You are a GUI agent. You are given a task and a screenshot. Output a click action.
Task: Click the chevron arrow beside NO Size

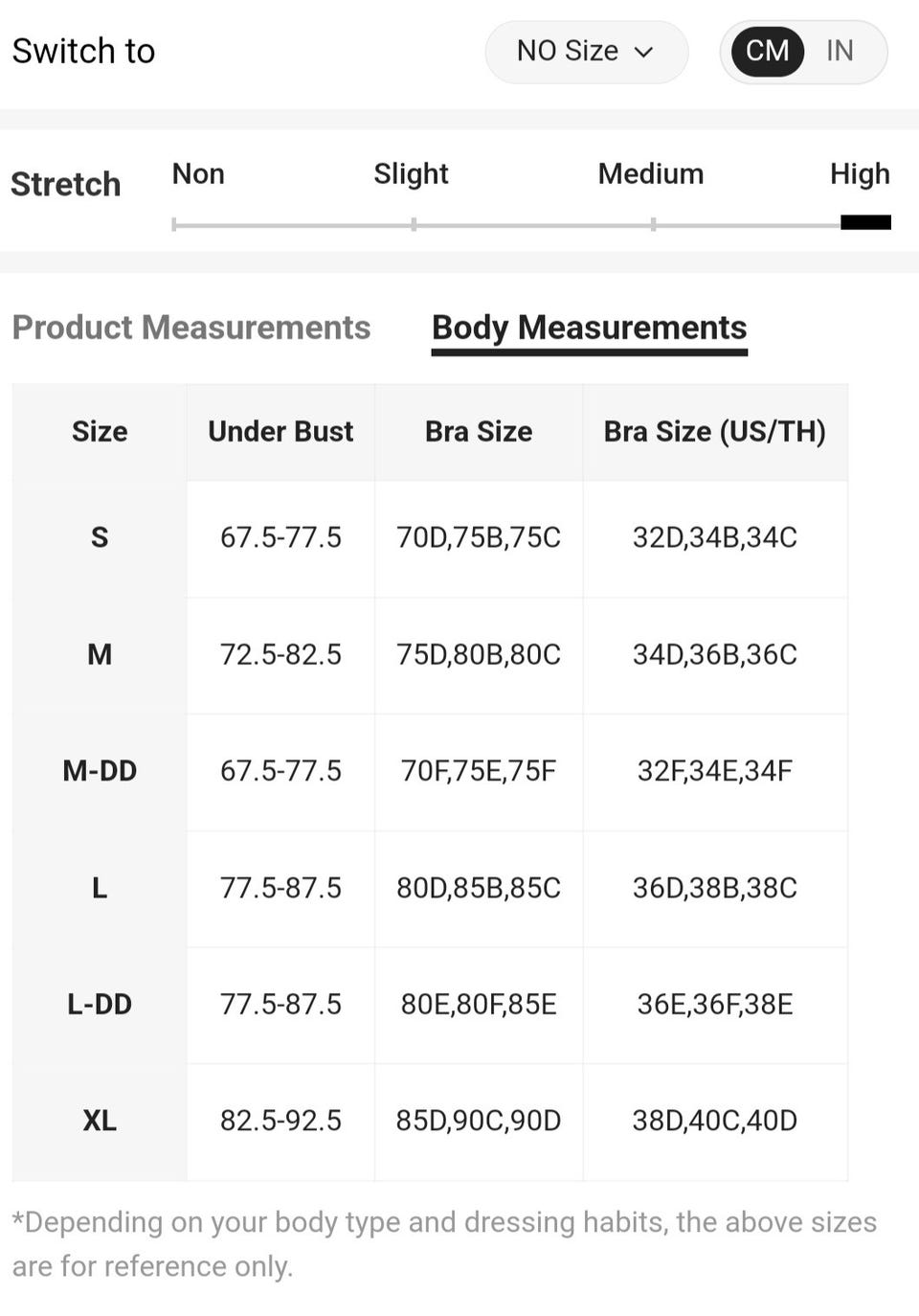pos(644,52)
